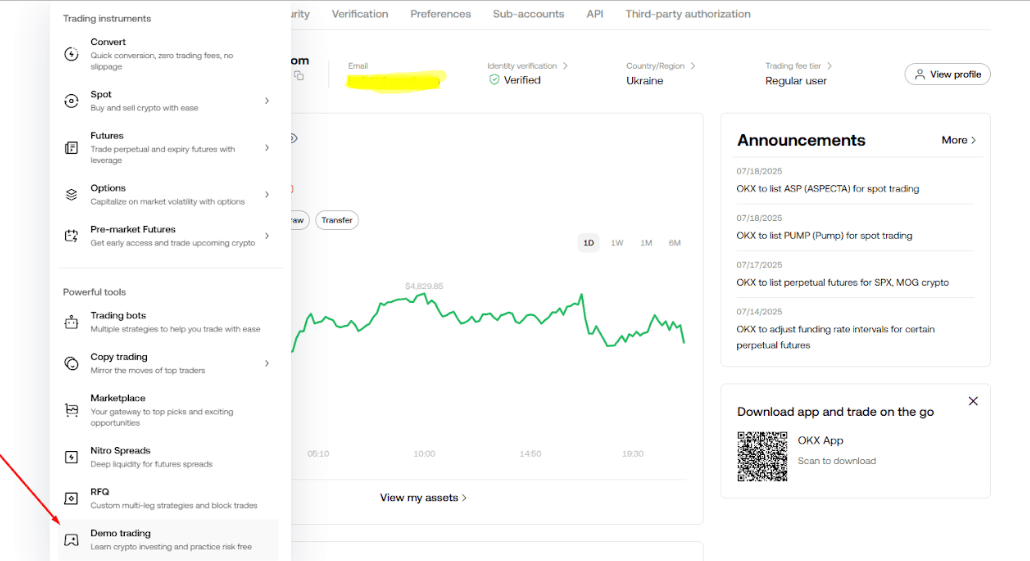The width and height of the screenshot is (1030, 561).
Task: Click the Marketplace cart icon
Action: pos(71,410)
